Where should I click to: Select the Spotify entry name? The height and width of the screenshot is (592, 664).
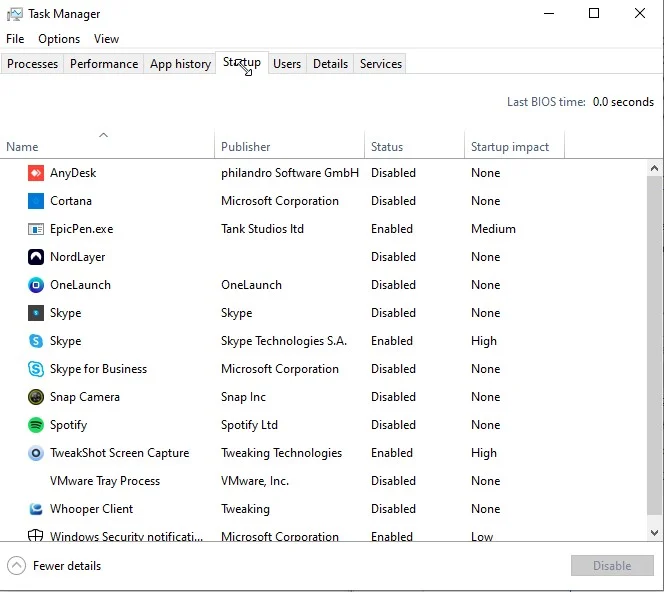[x=69, y=425]
